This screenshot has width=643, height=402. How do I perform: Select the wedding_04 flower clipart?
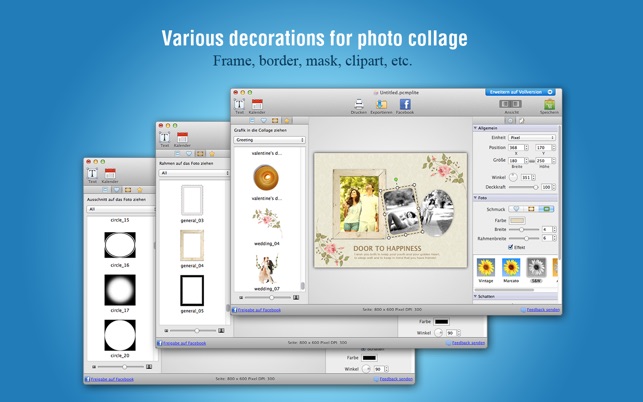pyautogui.click(x=267, y=222)
